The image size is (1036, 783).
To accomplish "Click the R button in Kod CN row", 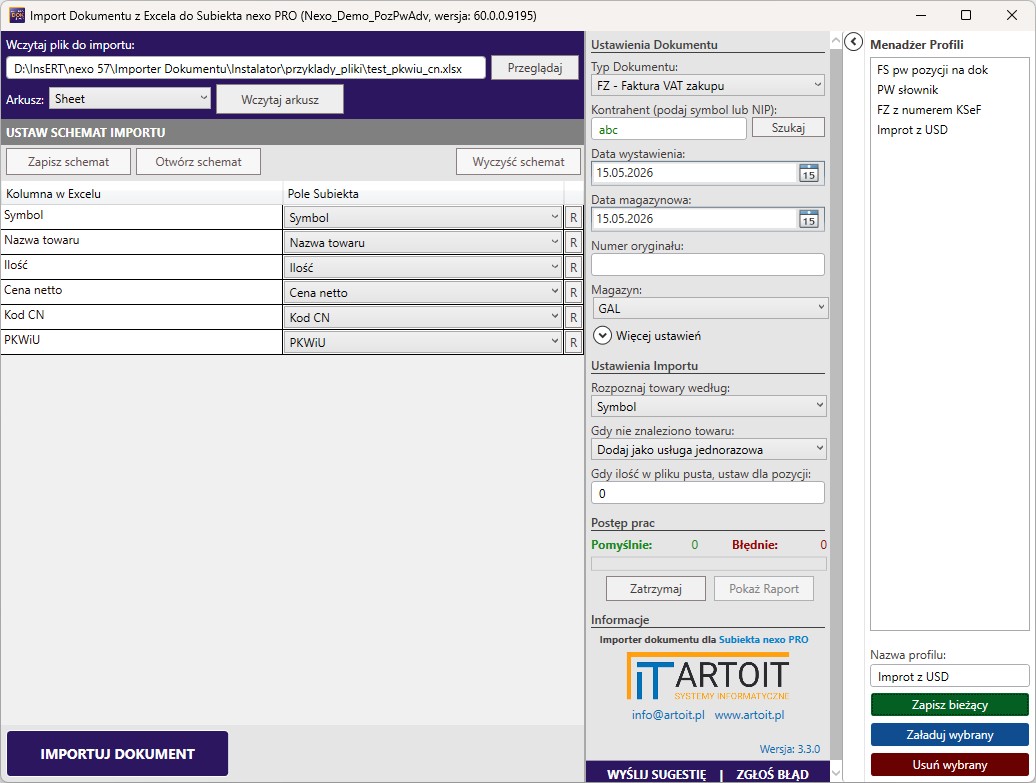I will coord(573,317).
